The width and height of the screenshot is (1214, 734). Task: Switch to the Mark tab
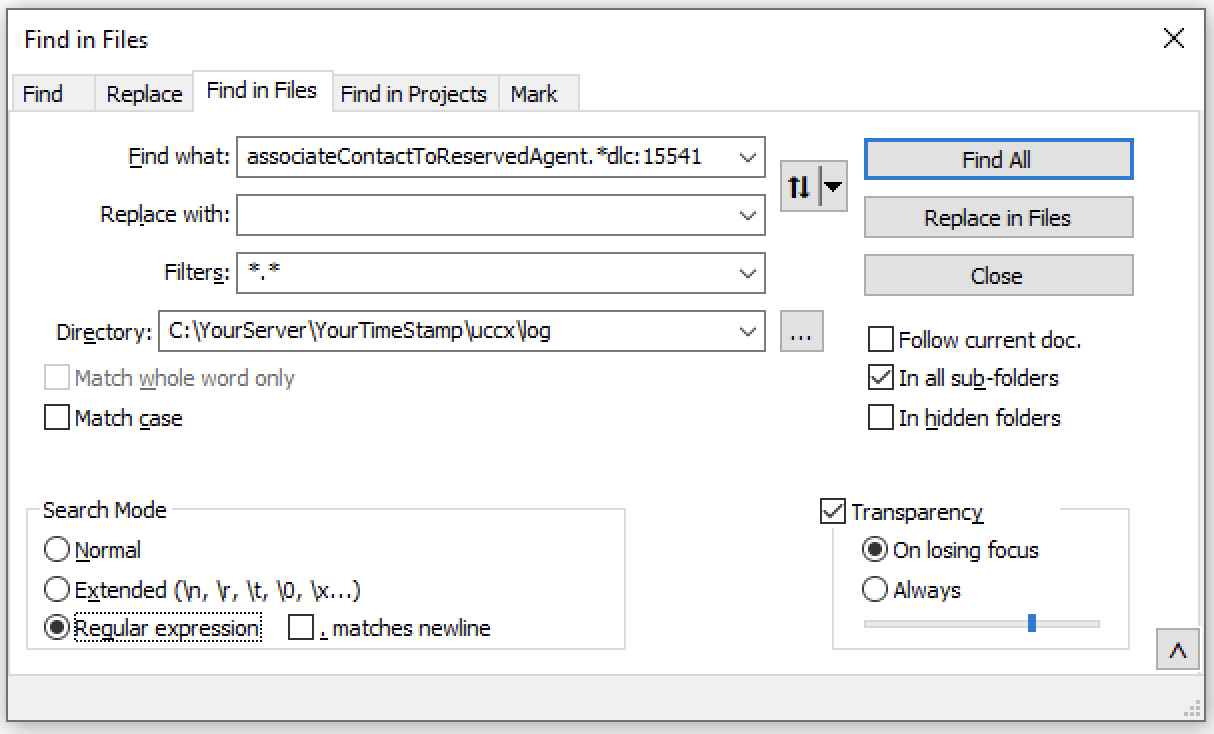tap(538, 93)
